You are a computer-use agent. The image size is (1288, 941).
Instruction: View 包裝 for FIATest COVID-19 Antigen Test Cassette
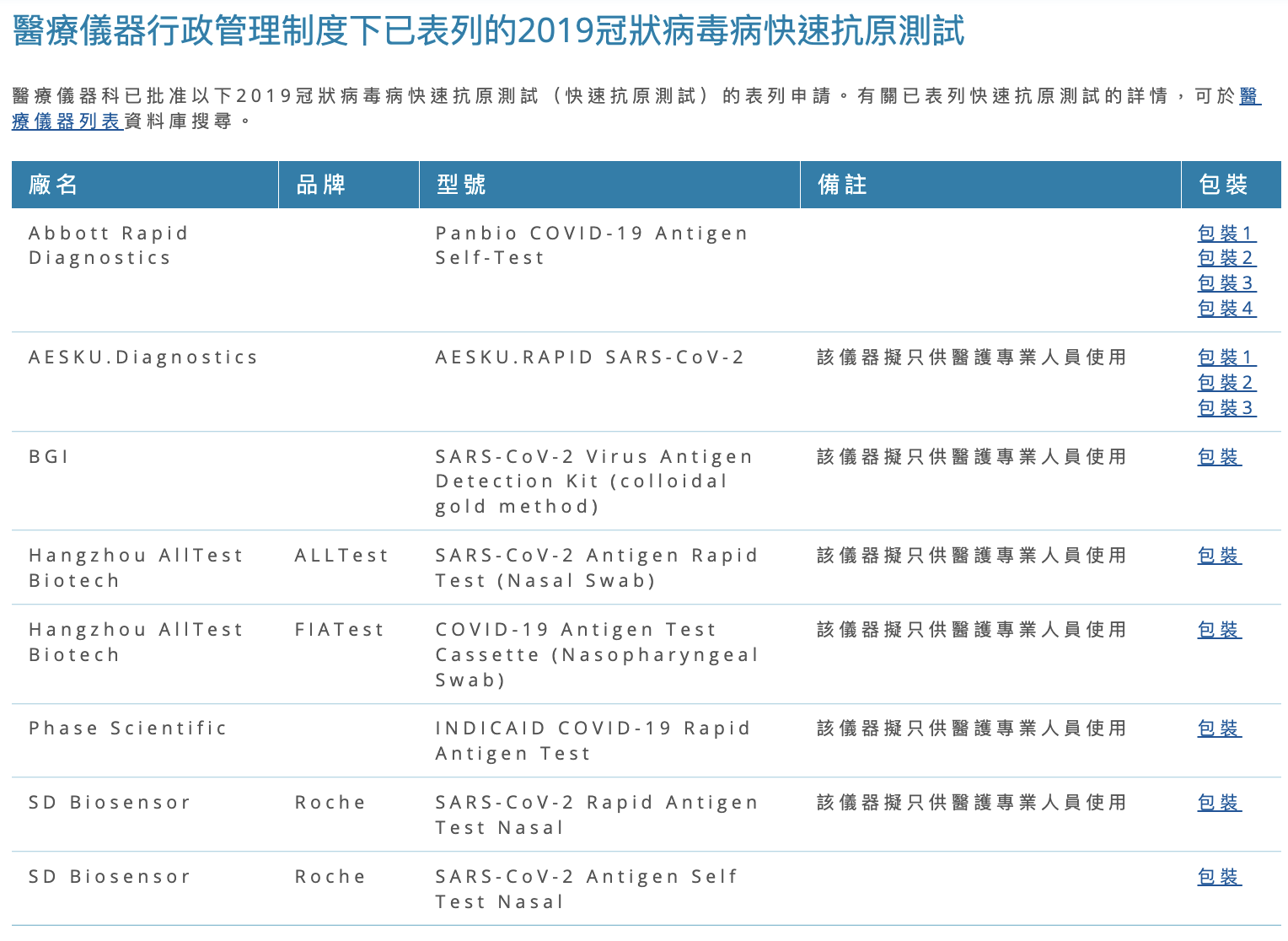click(x=1219, y=630)
